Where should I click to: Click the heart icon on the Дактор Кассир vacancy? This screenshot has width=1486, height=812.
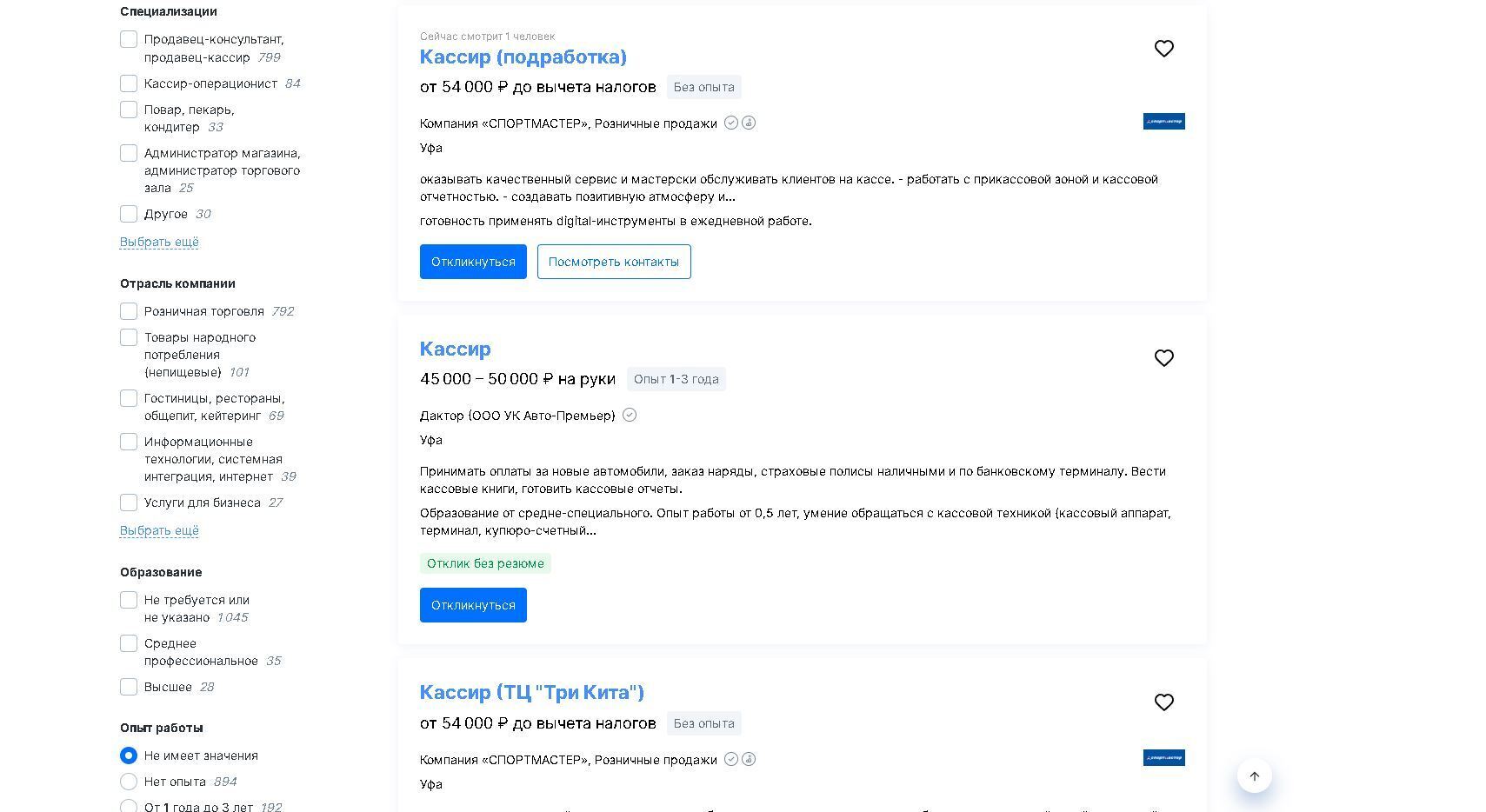coord(1163,358)
